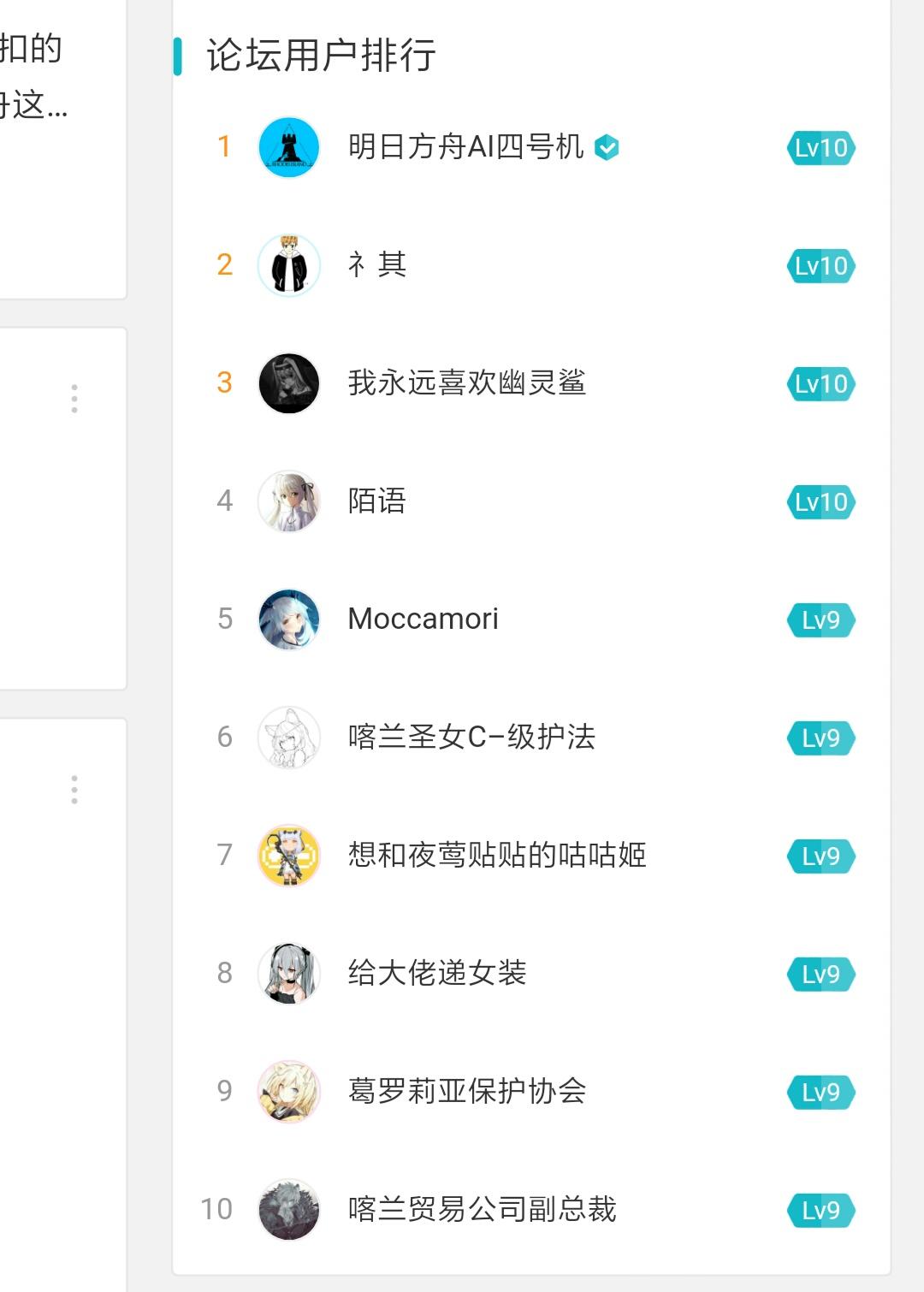924x1292 pixels.
Task: Click 陌语's white-haired avatar
Action: [289, 501]
